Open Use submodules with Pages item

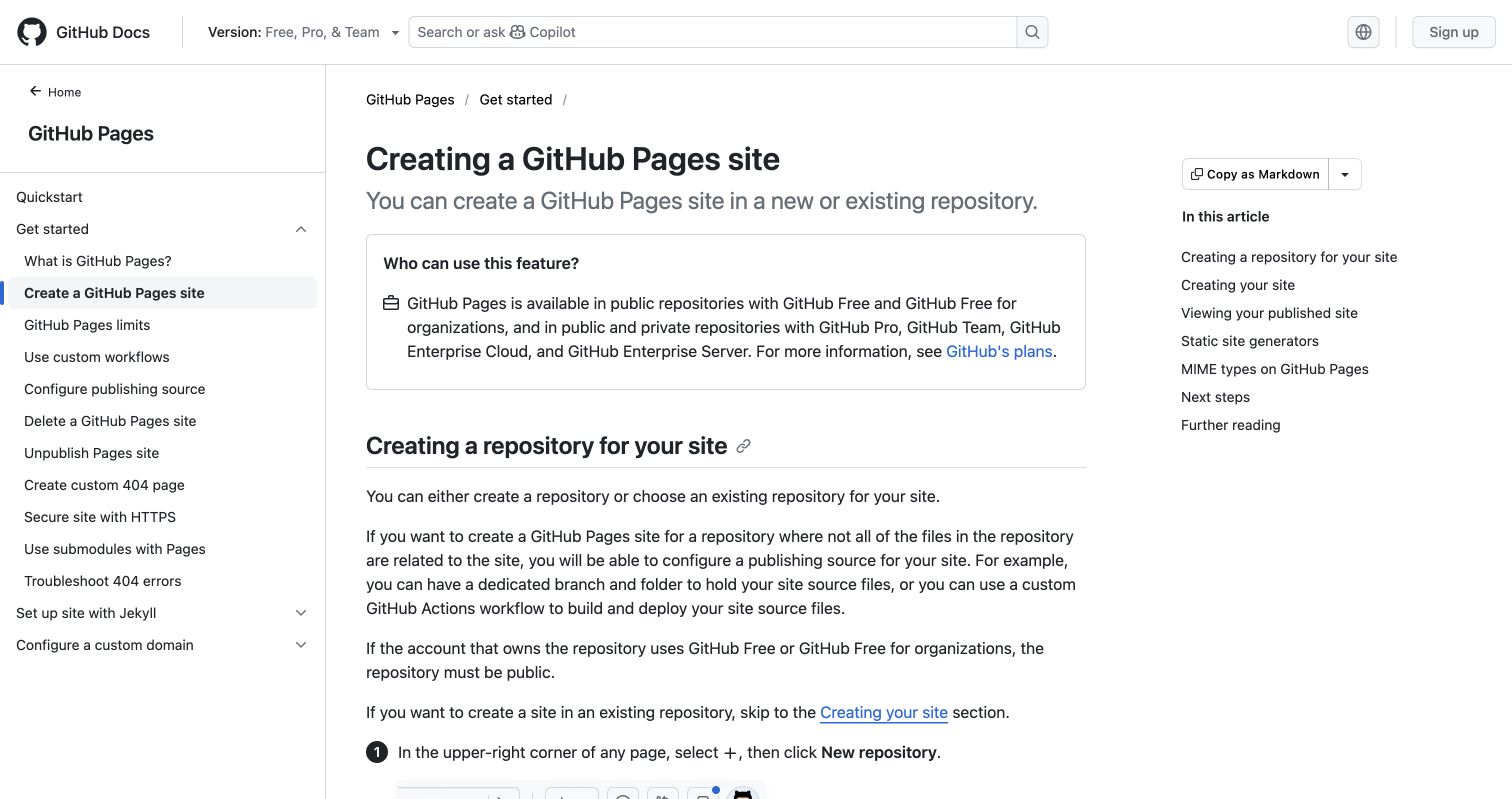pos(115,549)
